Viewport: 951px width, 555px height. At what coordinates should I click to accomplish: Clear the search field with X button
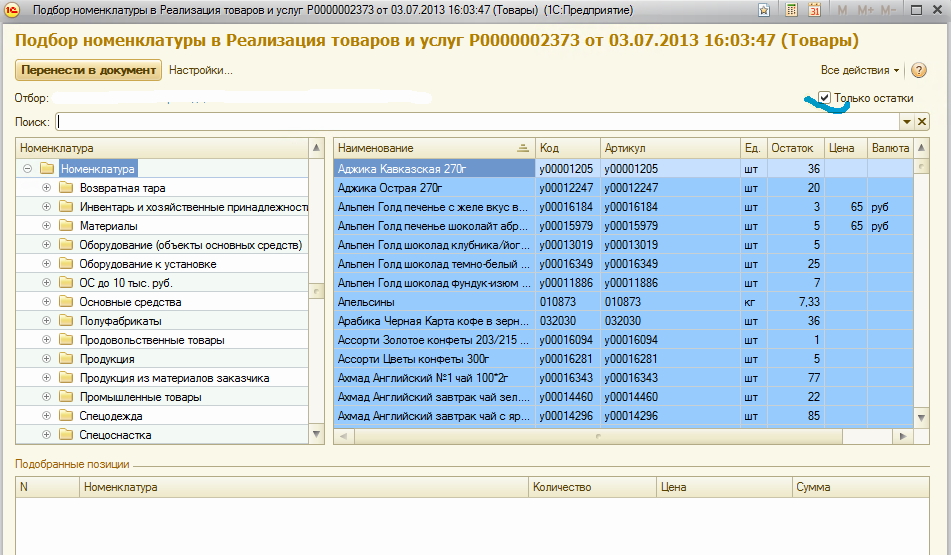[922, 122]
